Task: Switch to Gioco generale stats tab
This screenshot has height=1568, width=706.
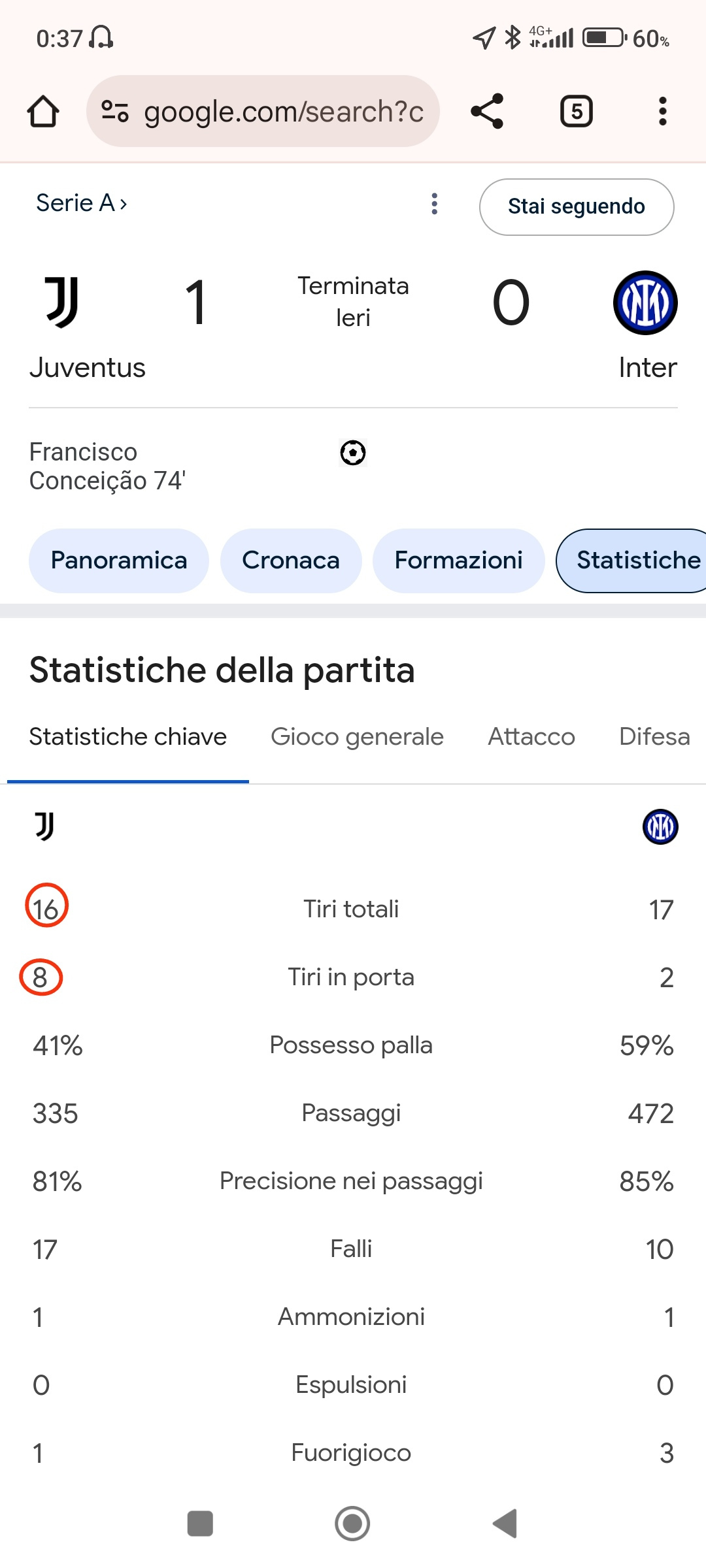Action: [357, 737]
